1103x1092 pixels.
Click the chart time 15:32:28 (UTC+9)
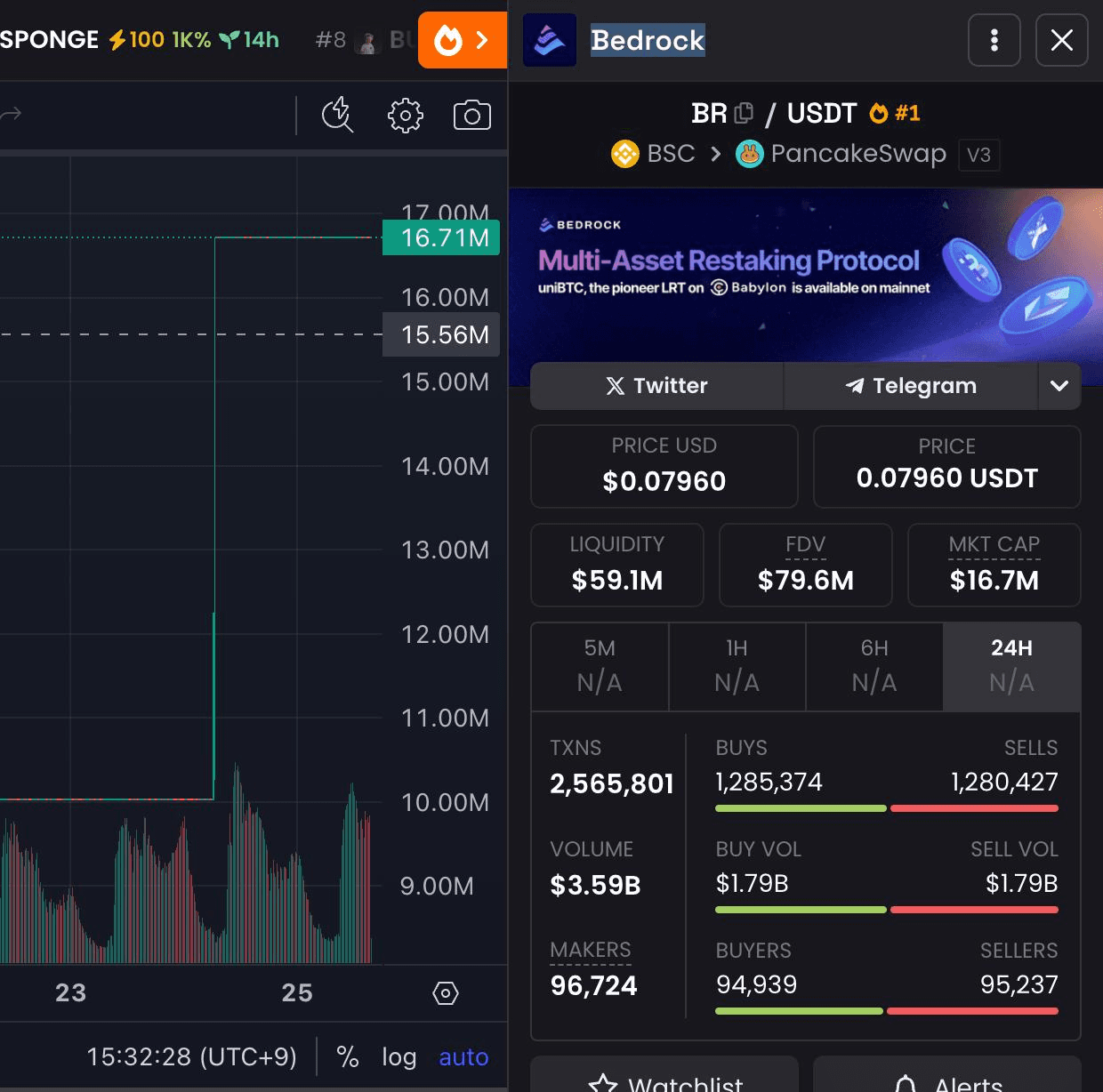[x=191, y=1056]
